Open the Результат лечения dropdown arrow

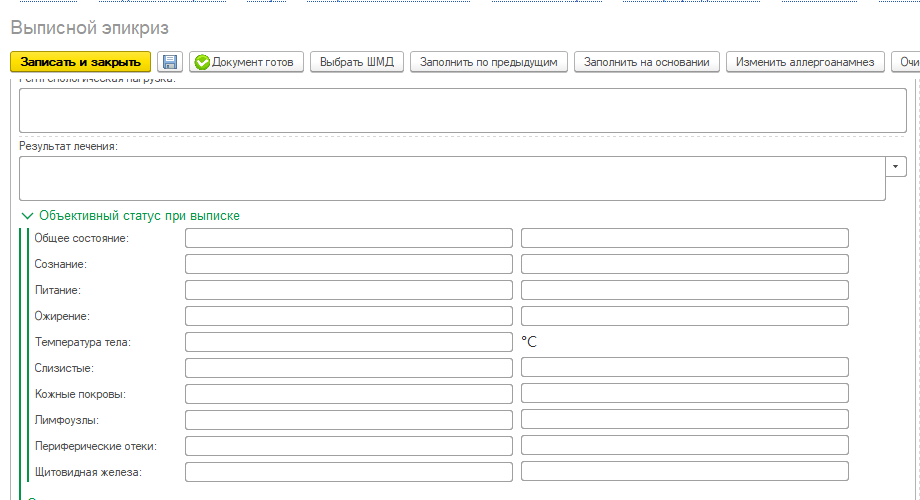click(x=897, y=166)
